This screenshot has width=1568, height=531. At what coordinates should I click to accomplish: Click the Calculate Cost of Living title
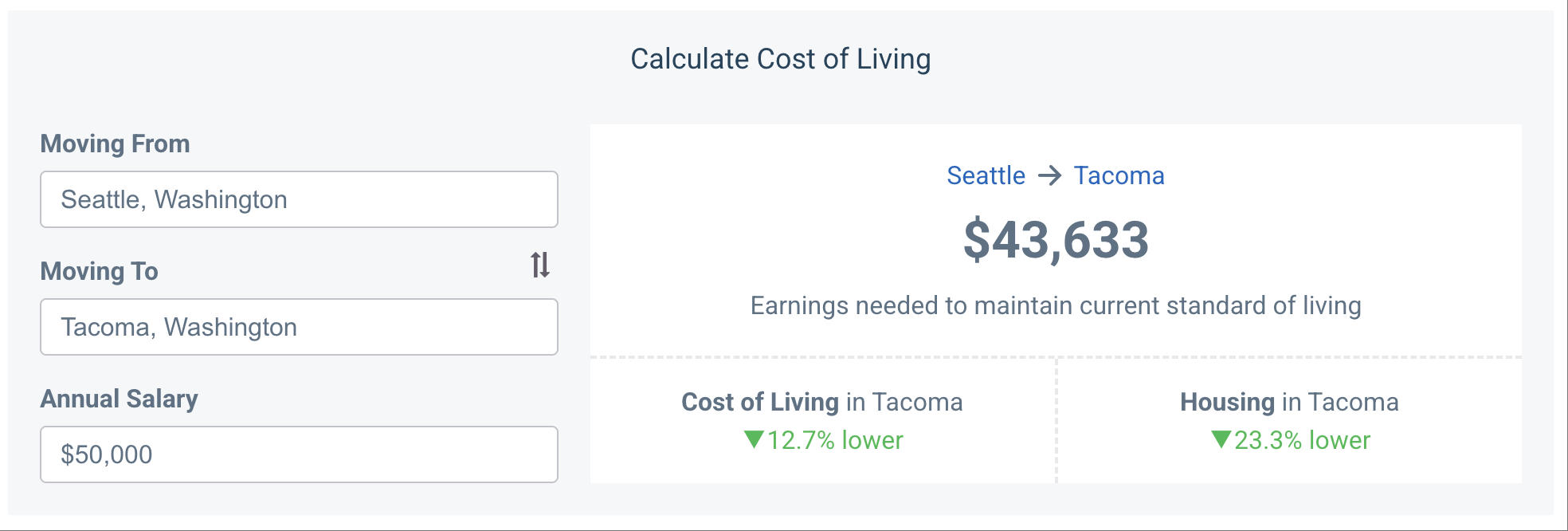[781, 57]
